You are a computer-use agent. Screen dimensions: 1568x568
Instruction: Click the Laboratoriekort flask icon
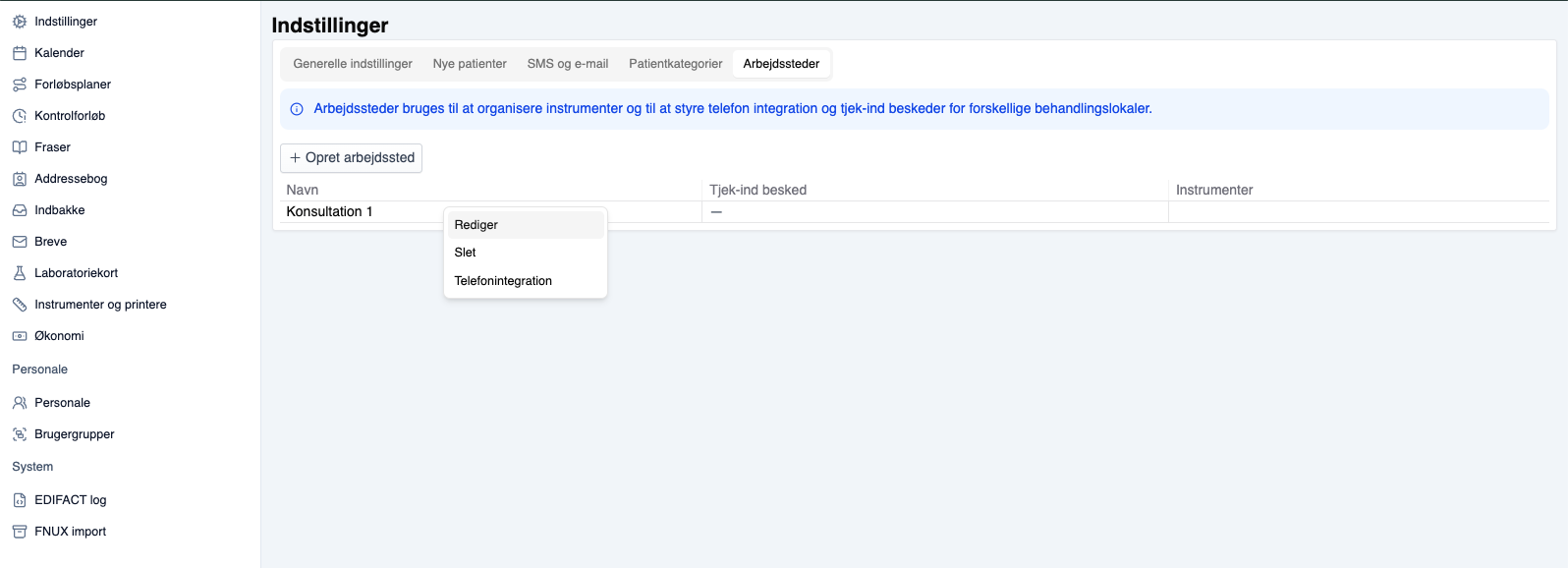[x=20, y=273]
